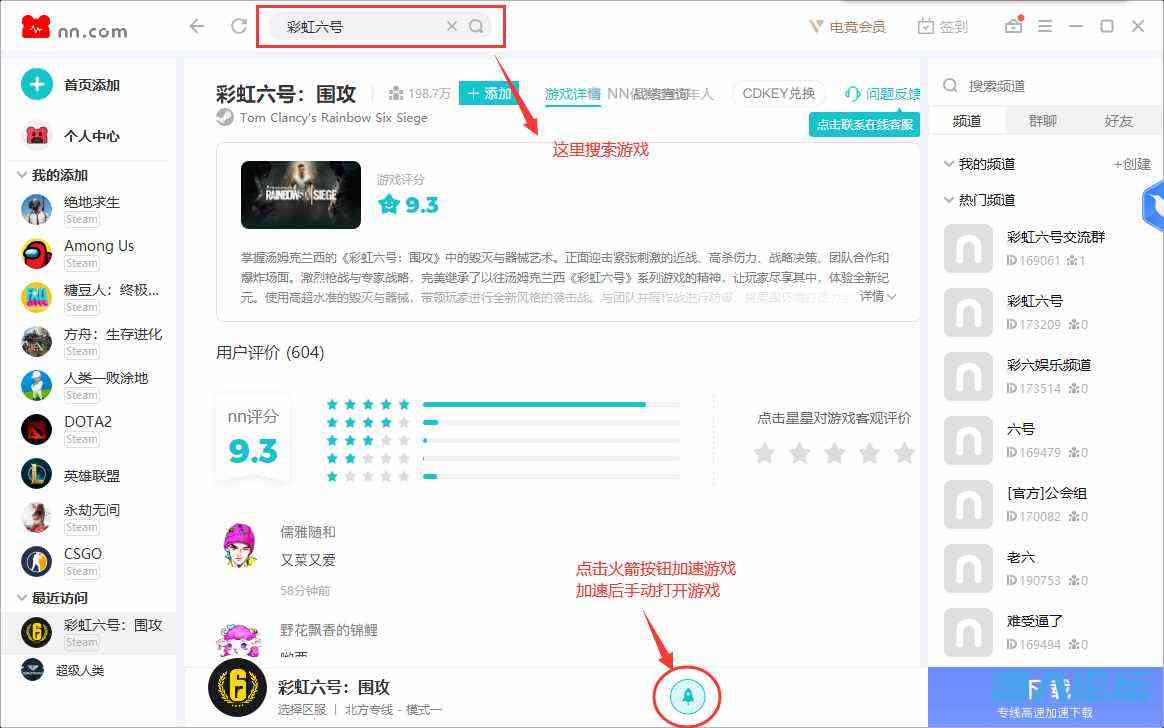1164x728 pixels.
Task: Collapse the 我的添加 section
Action: pos(22,176)
